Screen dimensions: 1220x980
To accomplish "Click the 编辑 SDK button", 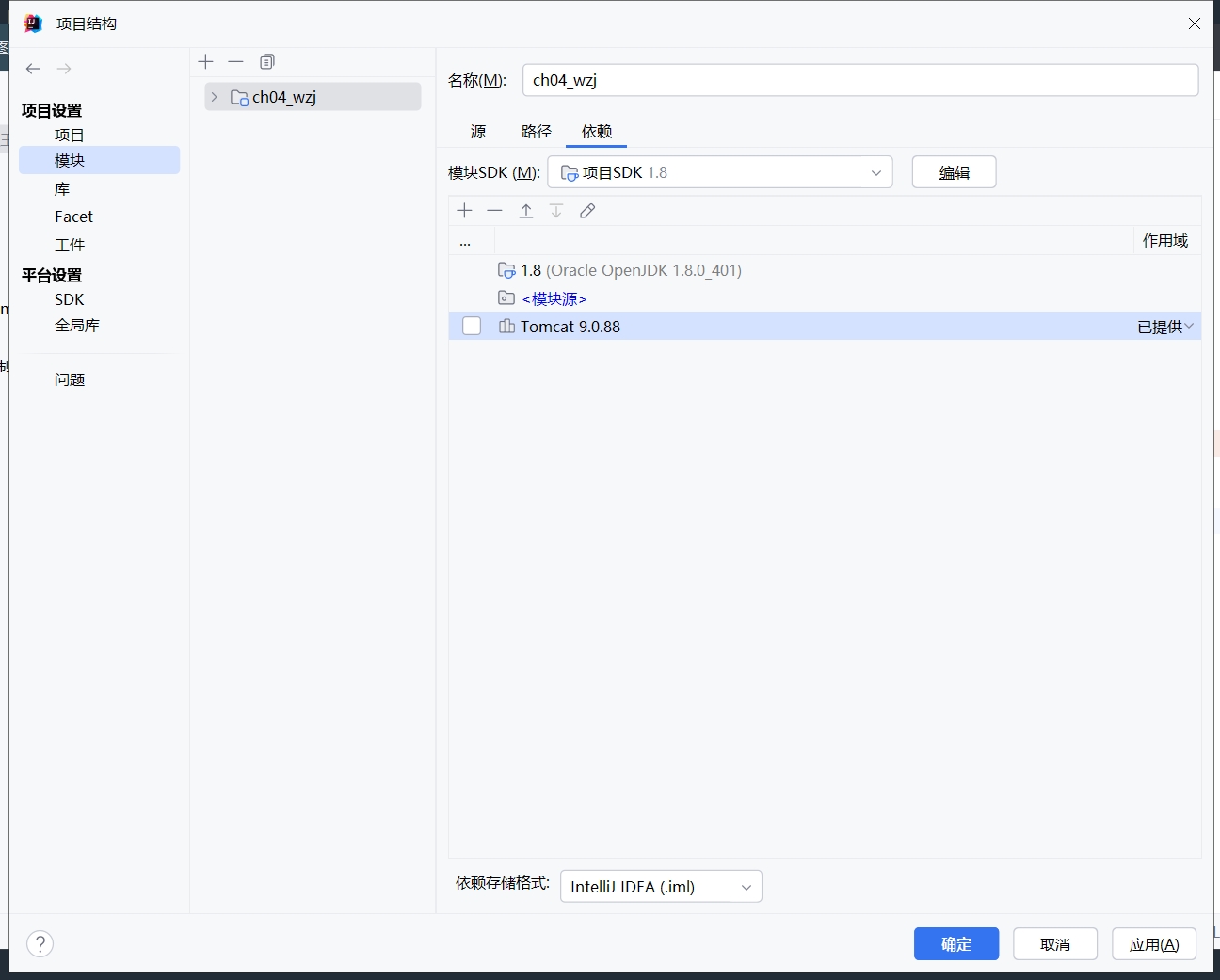I will click(x=954, y=172).
